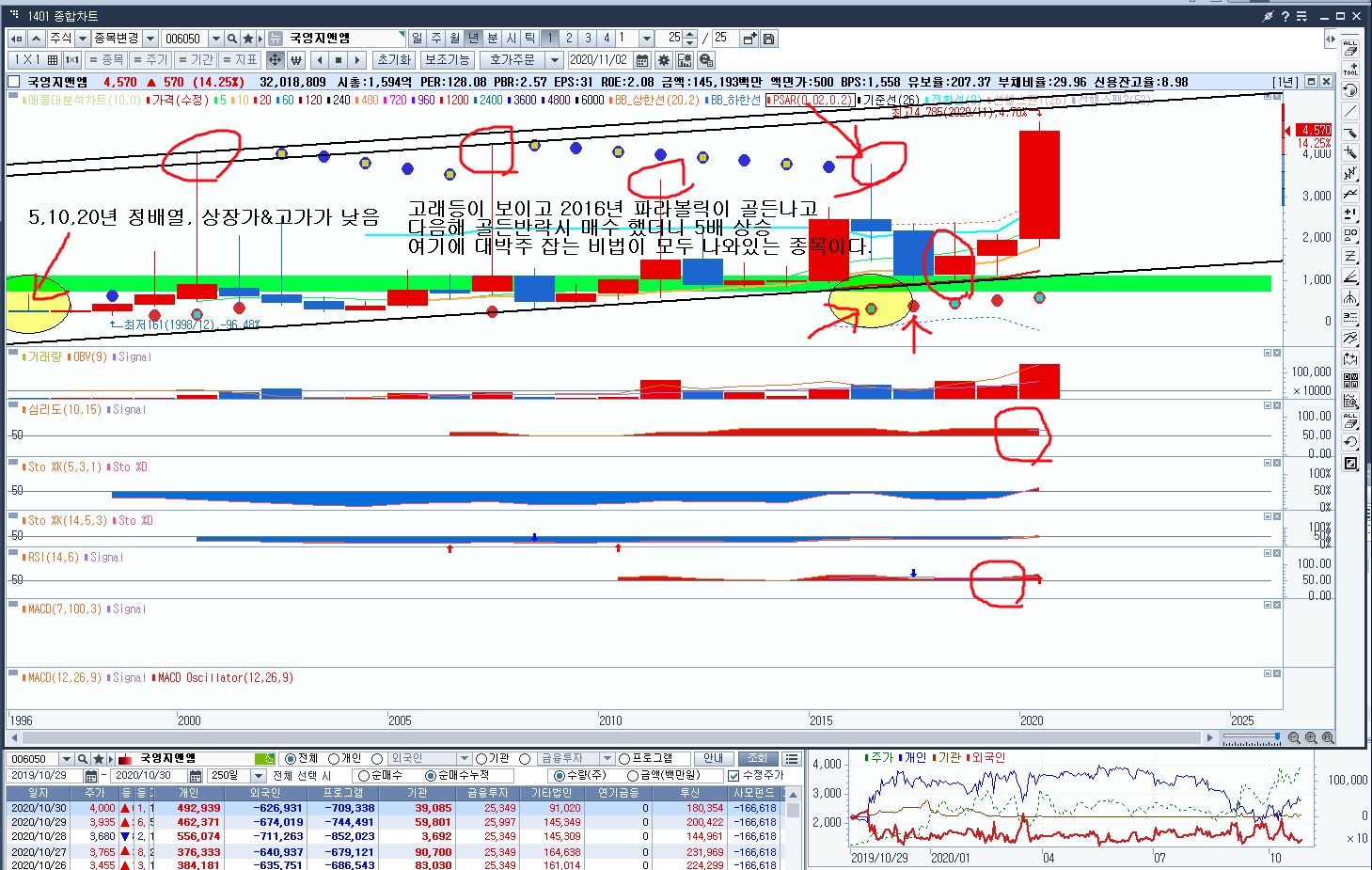Toggle the 수정주가 checkbox
Screen dimensions: 1372x870
click(x=733, y=776)
